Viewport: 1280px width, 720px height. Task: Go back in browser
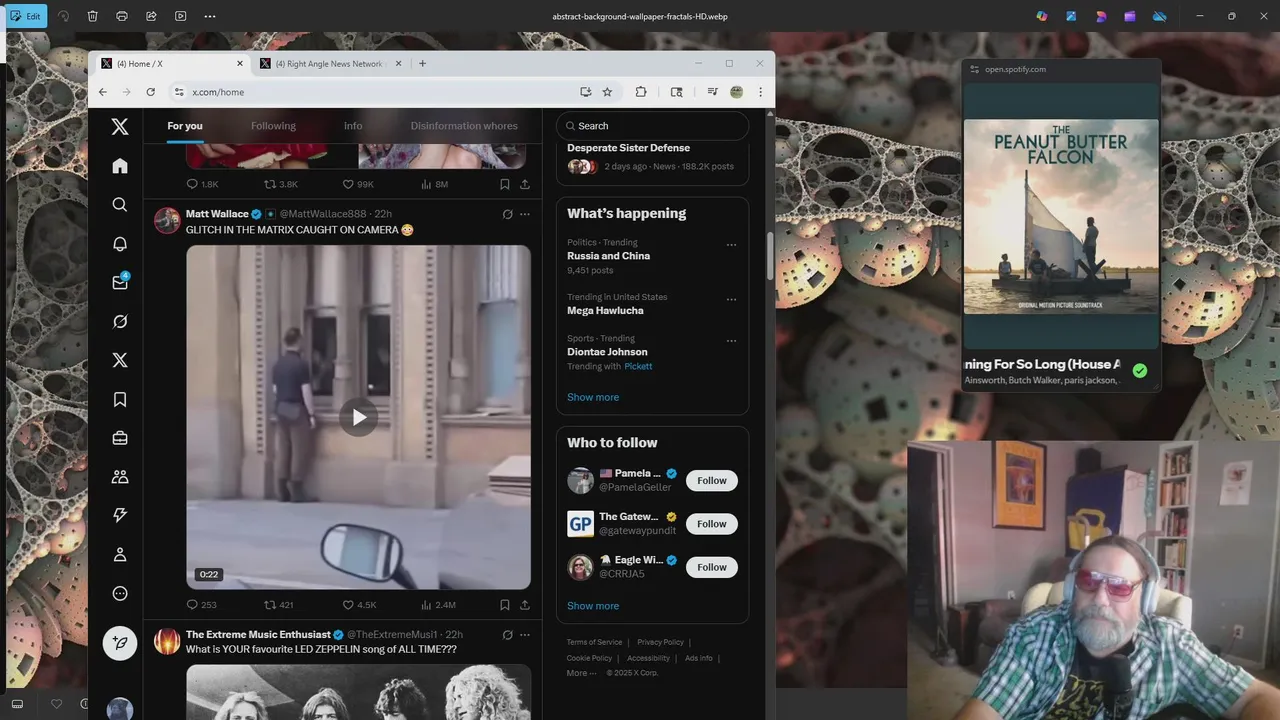click(102, 92)
